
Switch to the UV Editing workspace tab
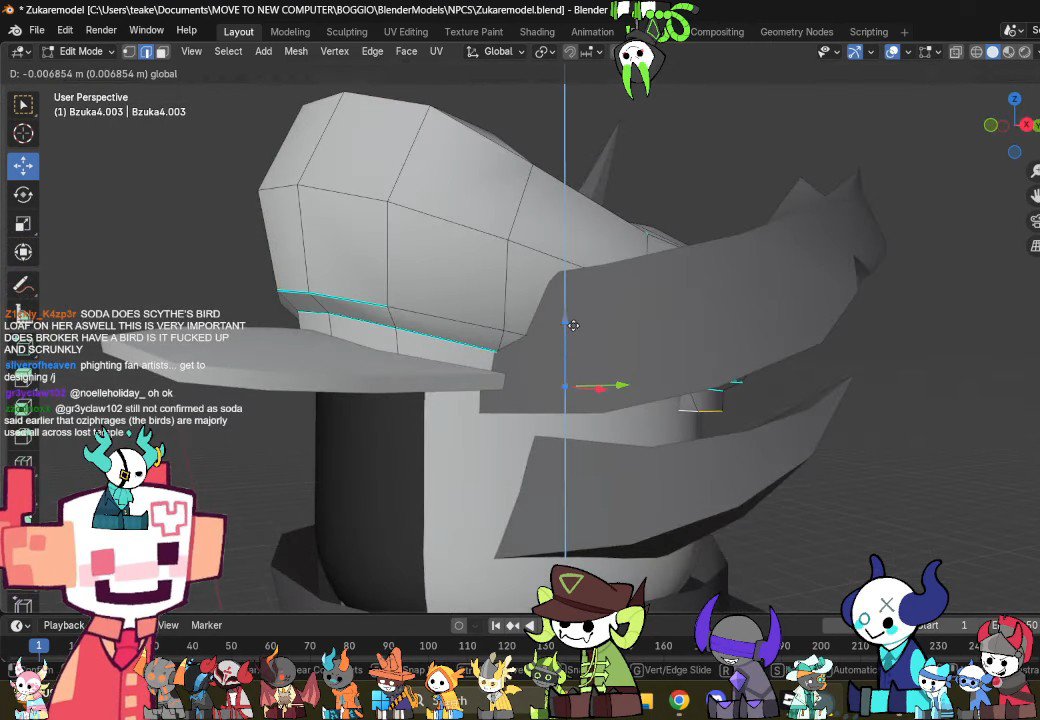[x=405, y=32]
